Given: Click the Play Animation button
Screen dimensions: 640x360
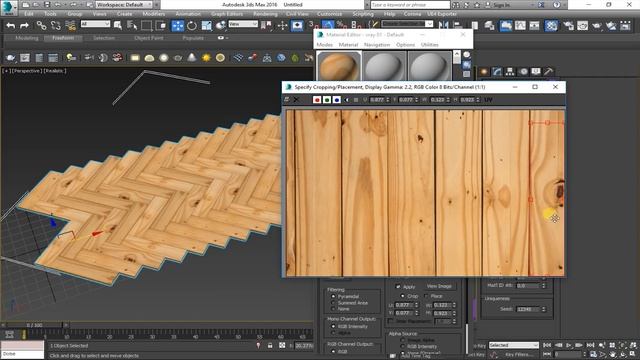Looking at the screenshot, I should pyautogui.click(x=569, y=345).
